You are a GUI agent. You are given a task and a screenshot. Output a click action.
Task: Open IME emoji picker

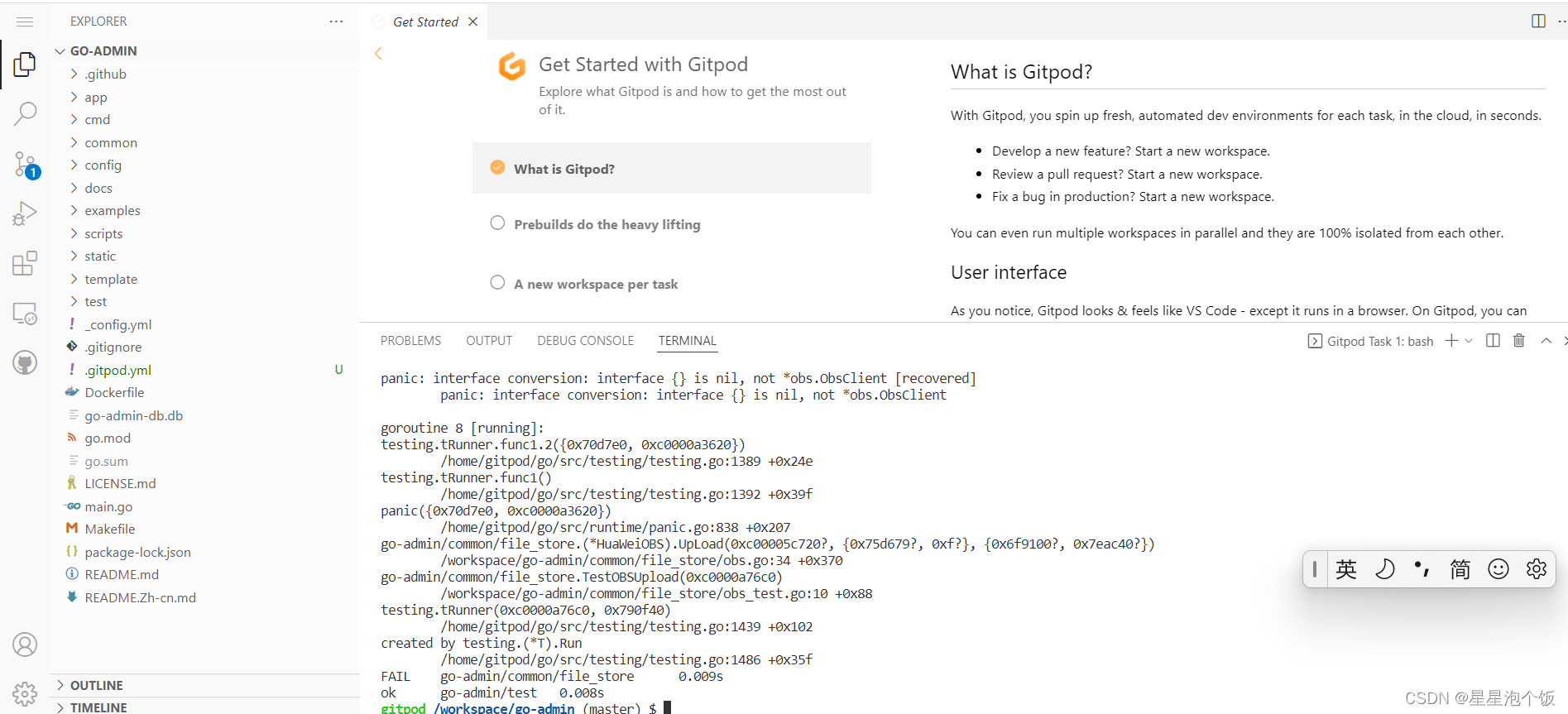tap(1498, 569)
